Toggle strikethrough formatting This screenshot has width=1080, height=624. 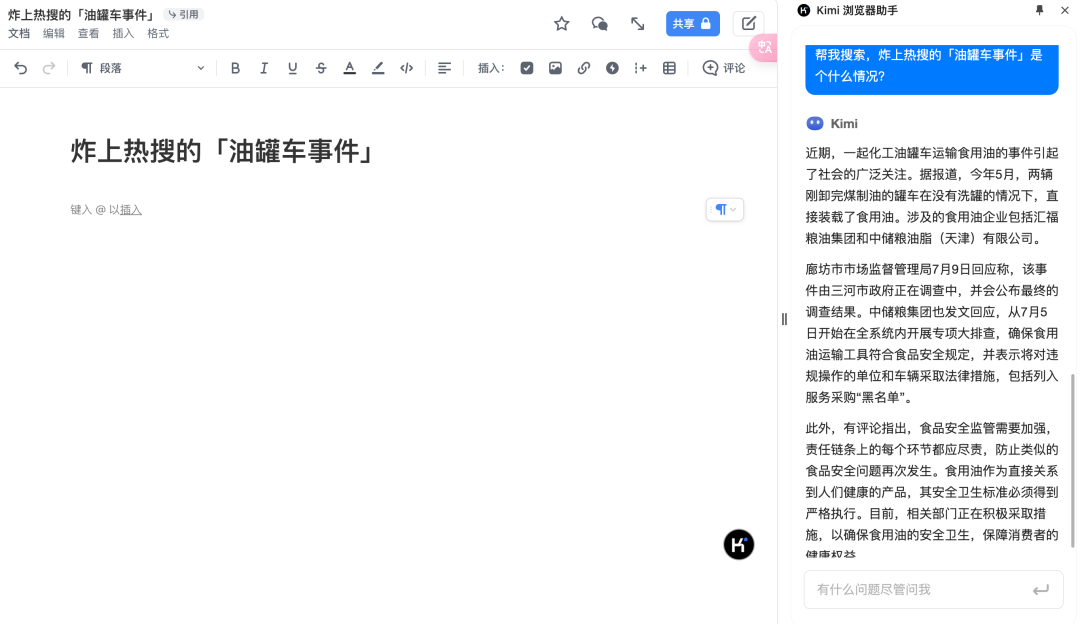tap(321, 68)
